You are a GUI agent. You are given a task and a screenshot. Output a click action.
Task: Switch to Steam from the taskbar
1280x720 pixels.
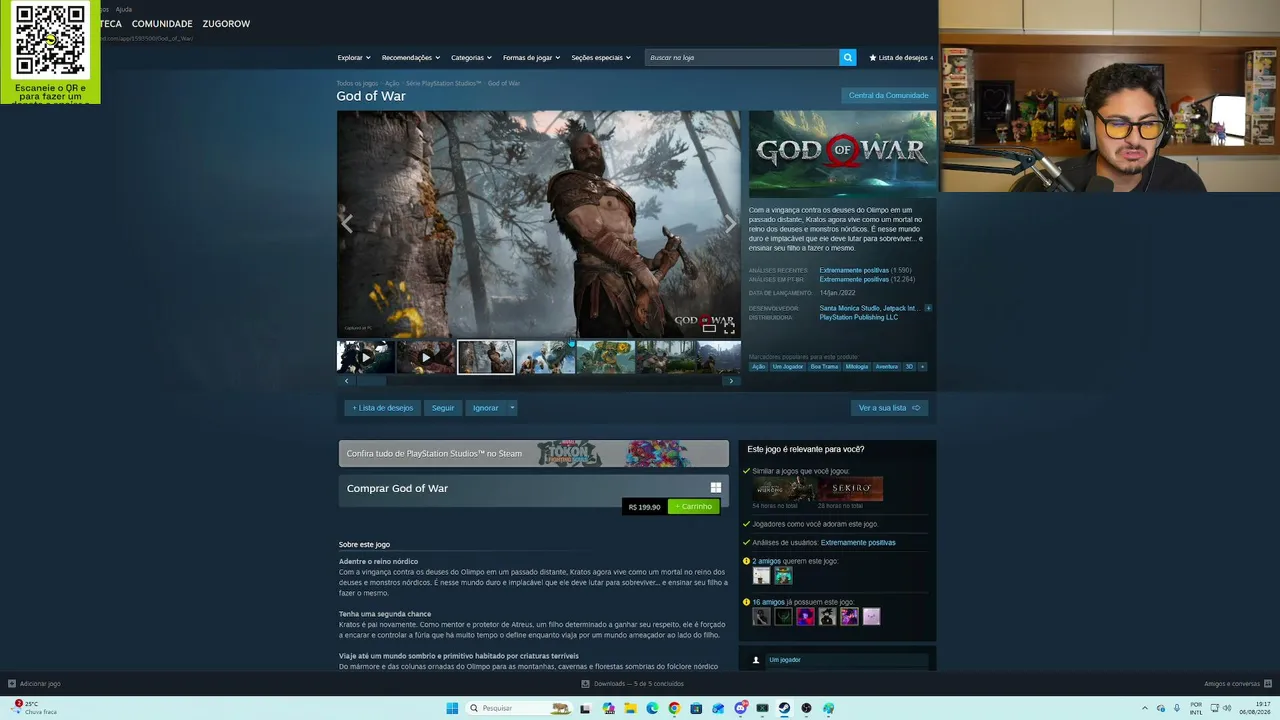point(784,708)
